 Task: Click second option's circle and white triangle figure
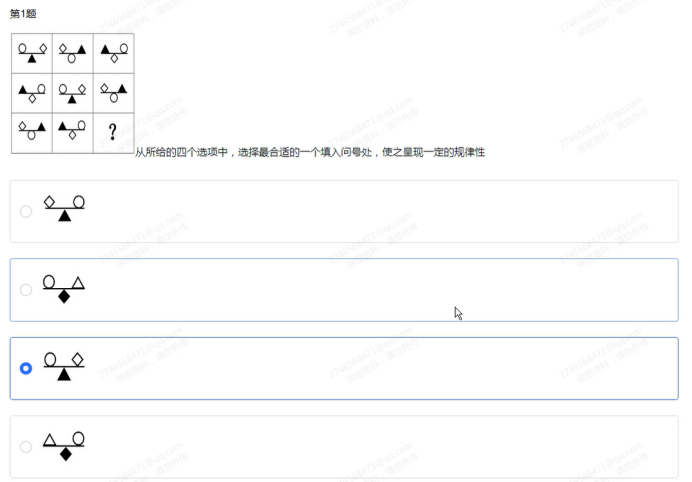click(64, 288)
